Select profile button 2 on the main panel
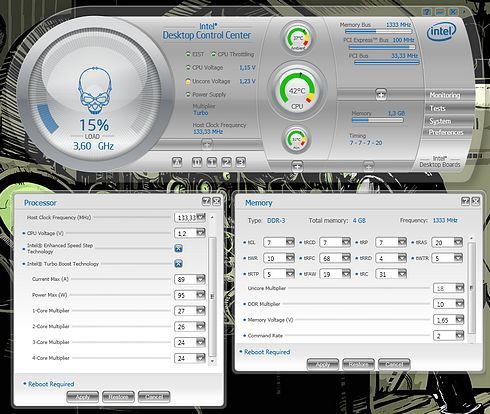490x414 pixels. point(226,162)
